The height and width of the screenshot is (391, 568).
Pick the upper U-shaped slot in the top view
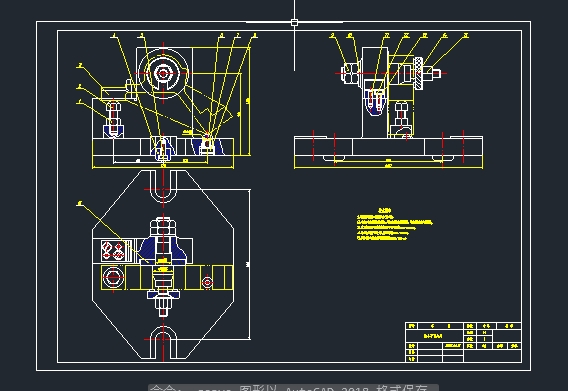click(x=163, y=187)
